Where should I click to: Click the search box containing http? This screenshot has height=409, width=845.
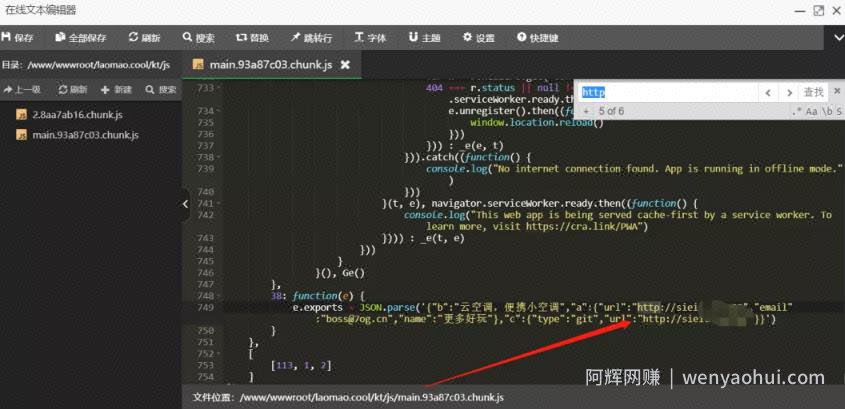pos(668,92)
